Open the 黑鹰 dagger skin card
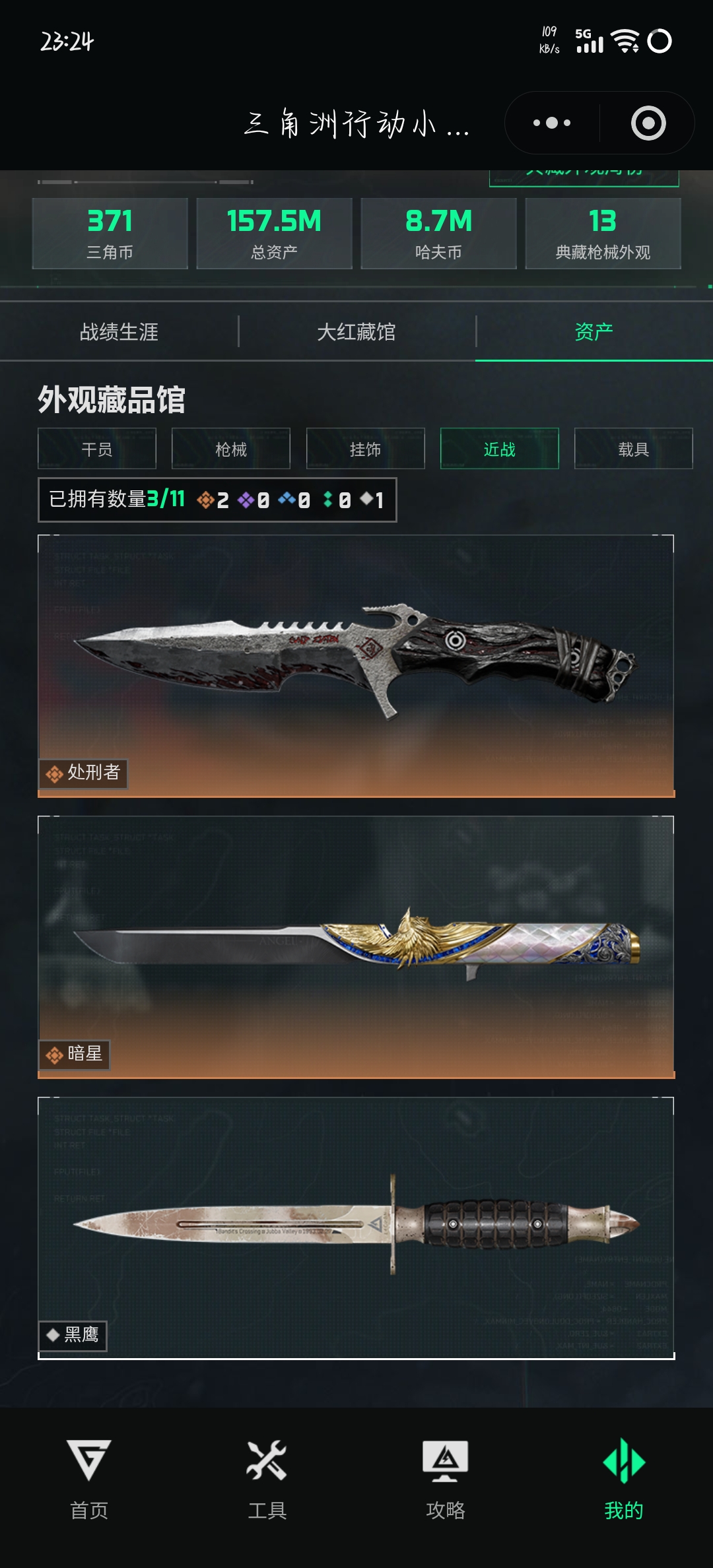This screenshot has height=1568, width=713. 356,1228
